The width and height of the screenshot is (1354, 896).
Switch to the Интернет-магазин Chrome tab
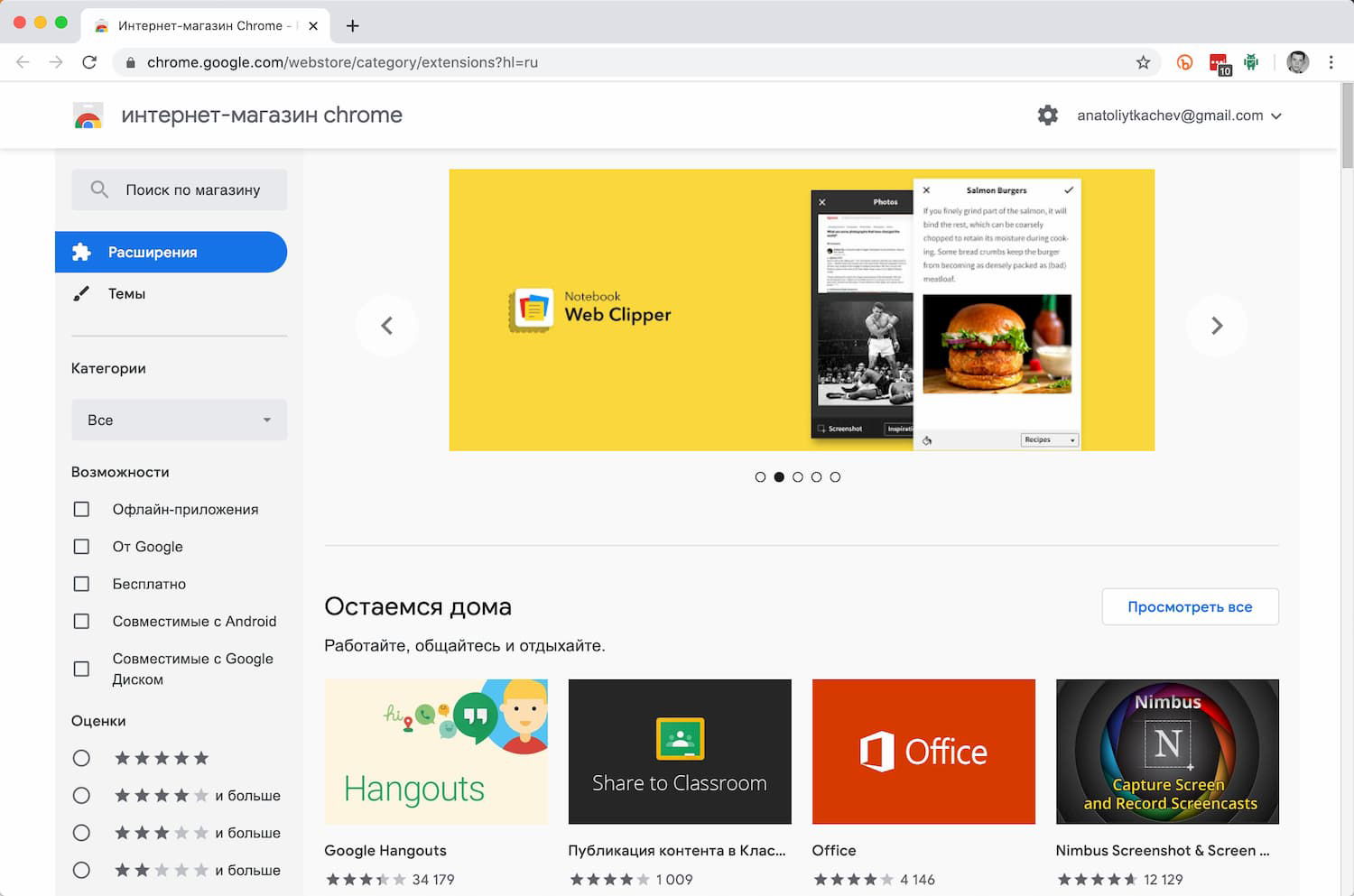pyautogui.click(x=205, y=26)
